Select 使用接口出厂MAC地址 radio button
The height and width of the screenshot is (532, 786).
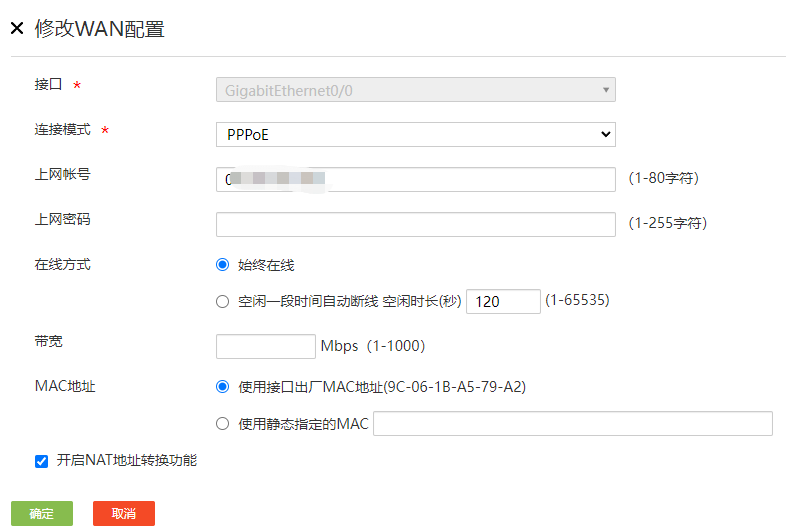pos(223,386)
